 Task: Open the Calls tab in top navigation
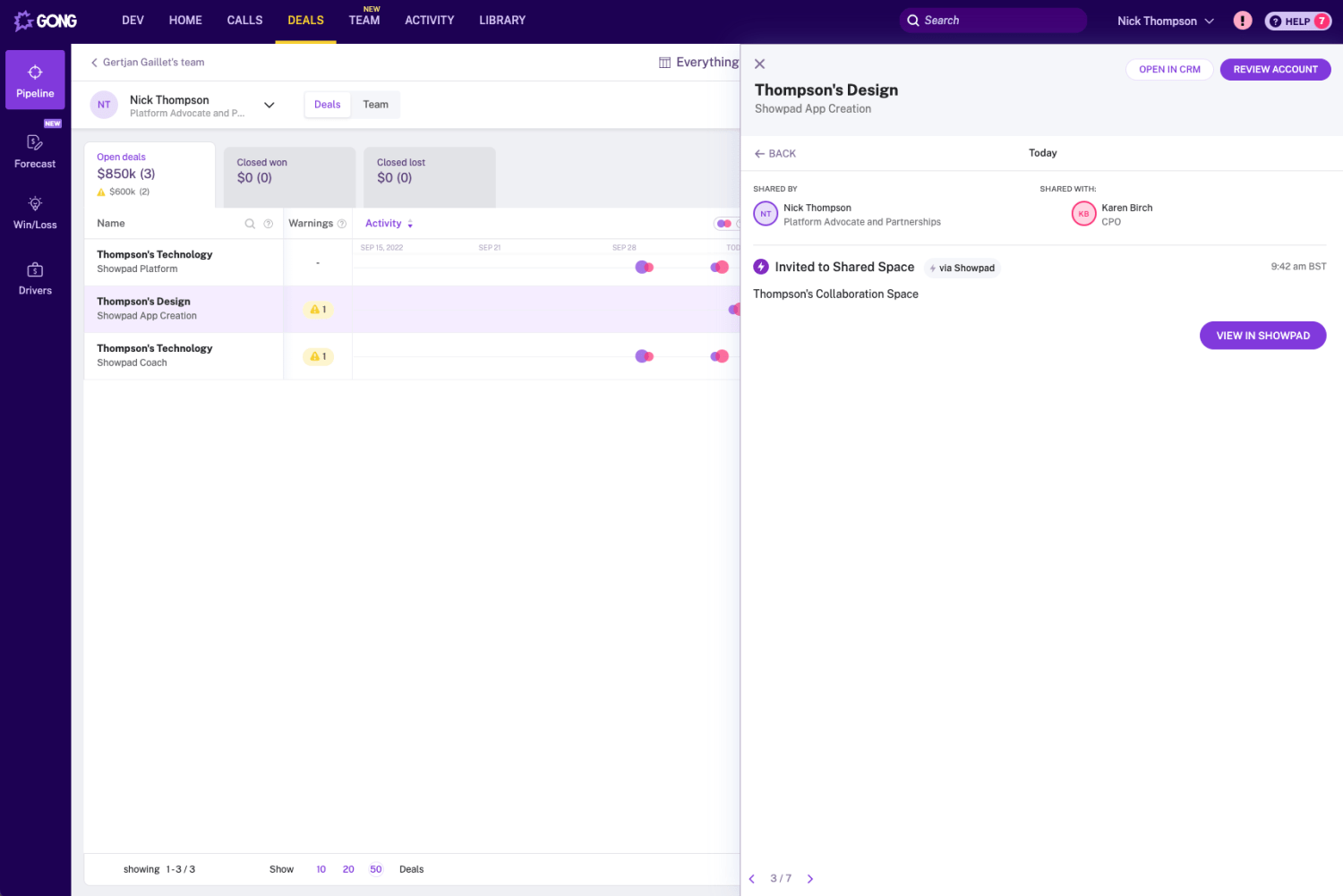tap(244, 21)
